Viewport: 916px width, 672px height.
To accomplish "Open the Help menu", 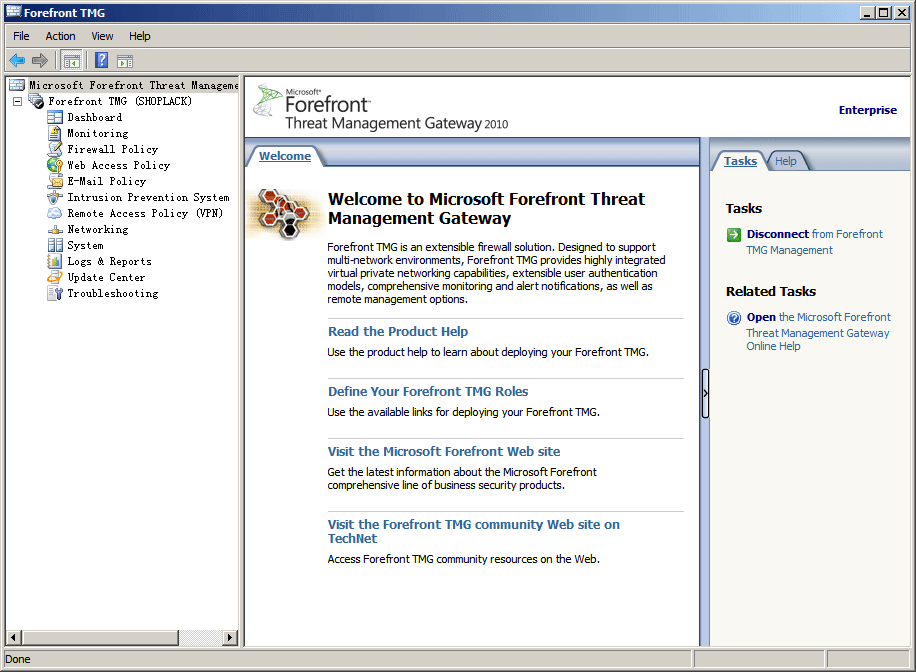I will (x=140, y=36).
